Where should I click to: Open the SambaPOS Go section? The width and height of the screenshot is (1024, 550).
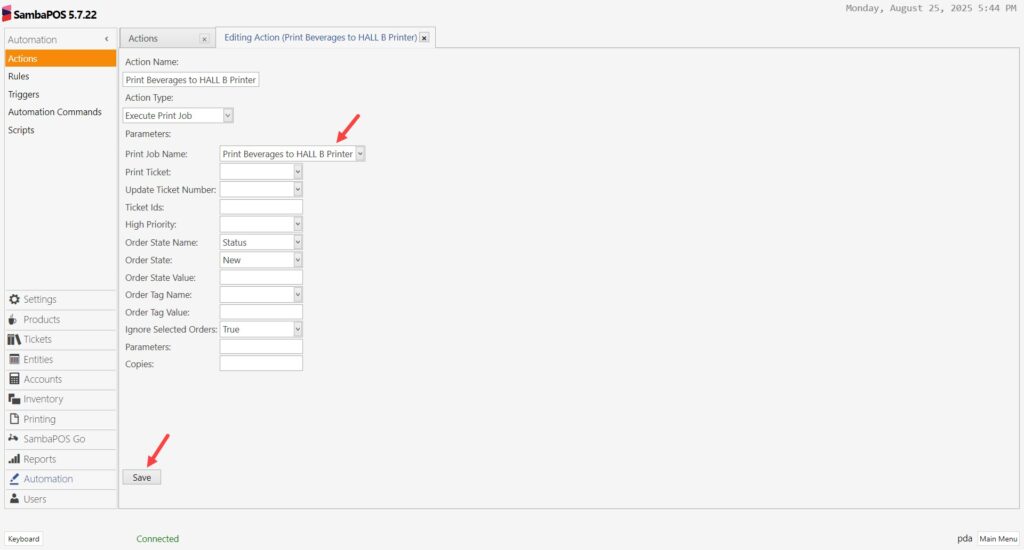[60, 439]
